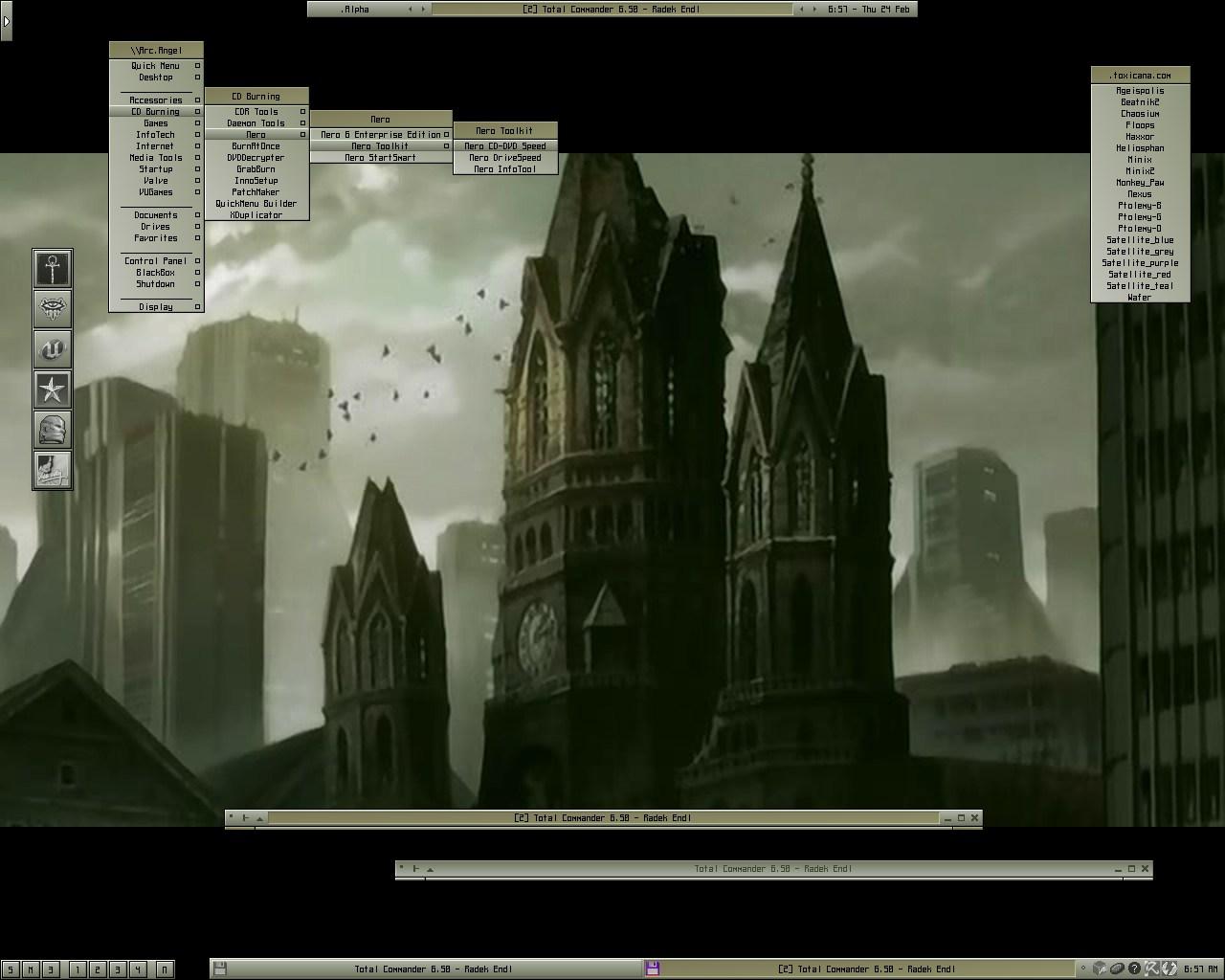Open the fanged eye icon shortcut
The image size is (1225, 980).
pos(53,308)
